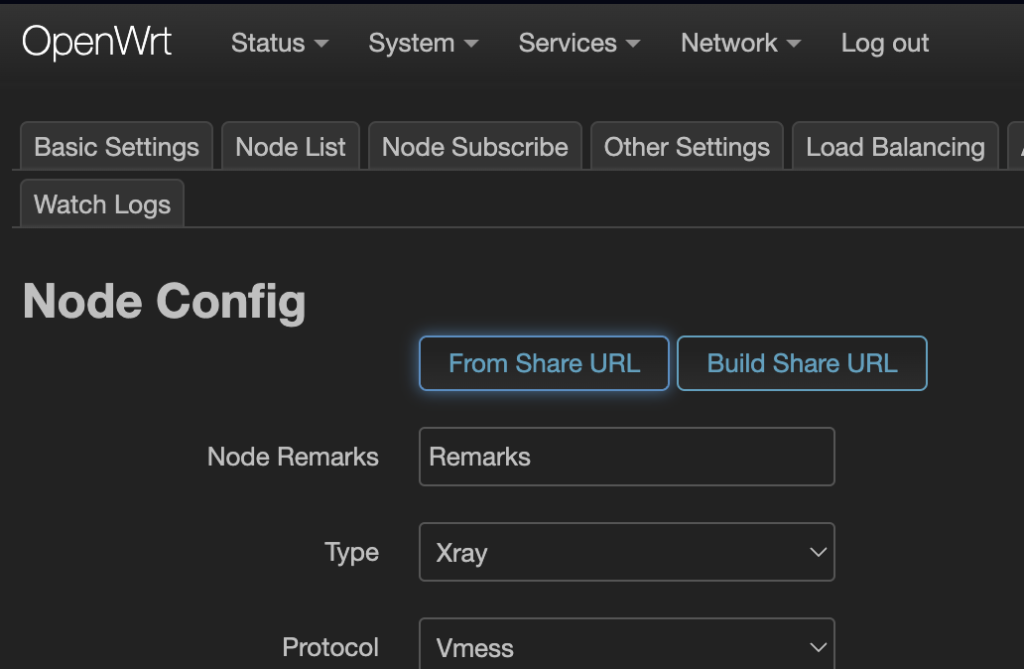Switch to the Load Balancing tab
The height and width of the screenshot is (669, 1024).
point(895,147)
